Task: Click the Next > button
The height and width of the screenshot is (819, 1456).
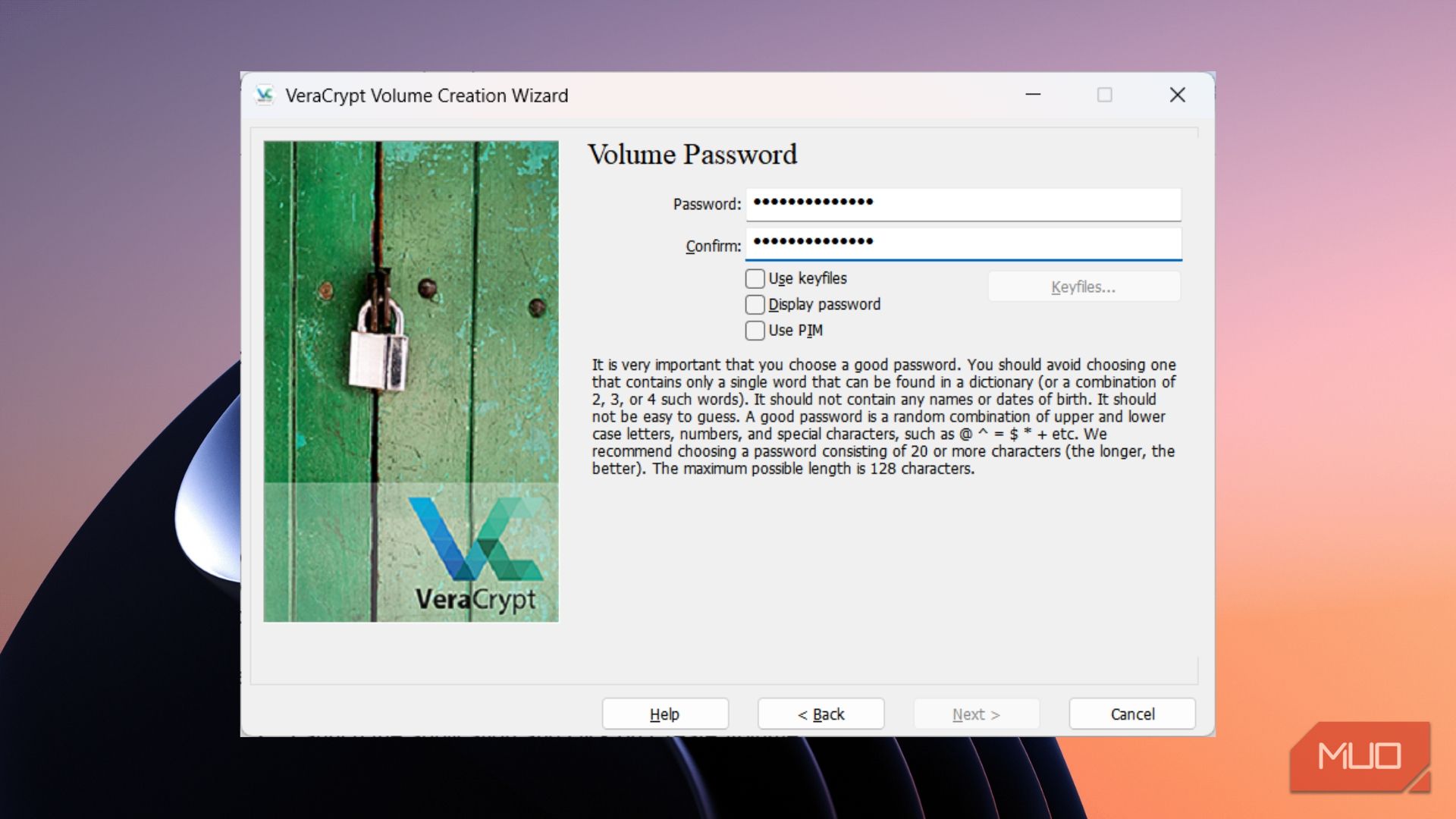Action: tap(976, 714)
